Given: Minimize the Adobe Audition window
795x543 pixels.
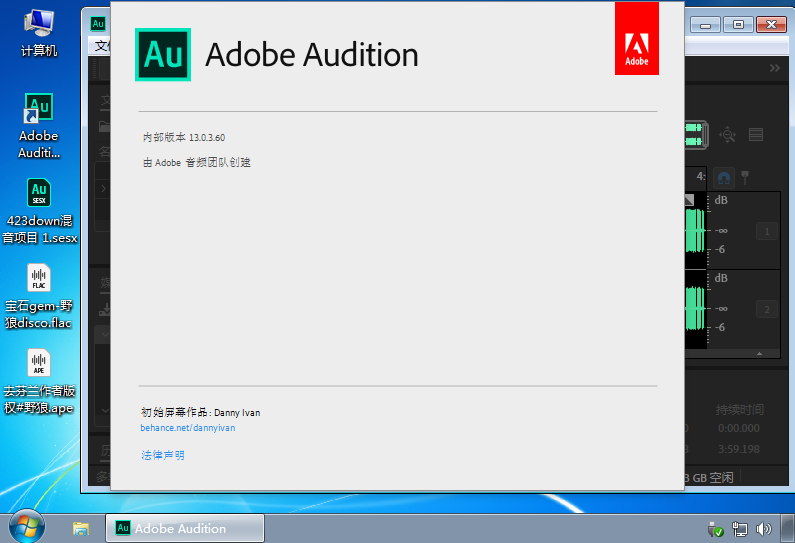Looking at the screenshot, I should click(705, 25).
